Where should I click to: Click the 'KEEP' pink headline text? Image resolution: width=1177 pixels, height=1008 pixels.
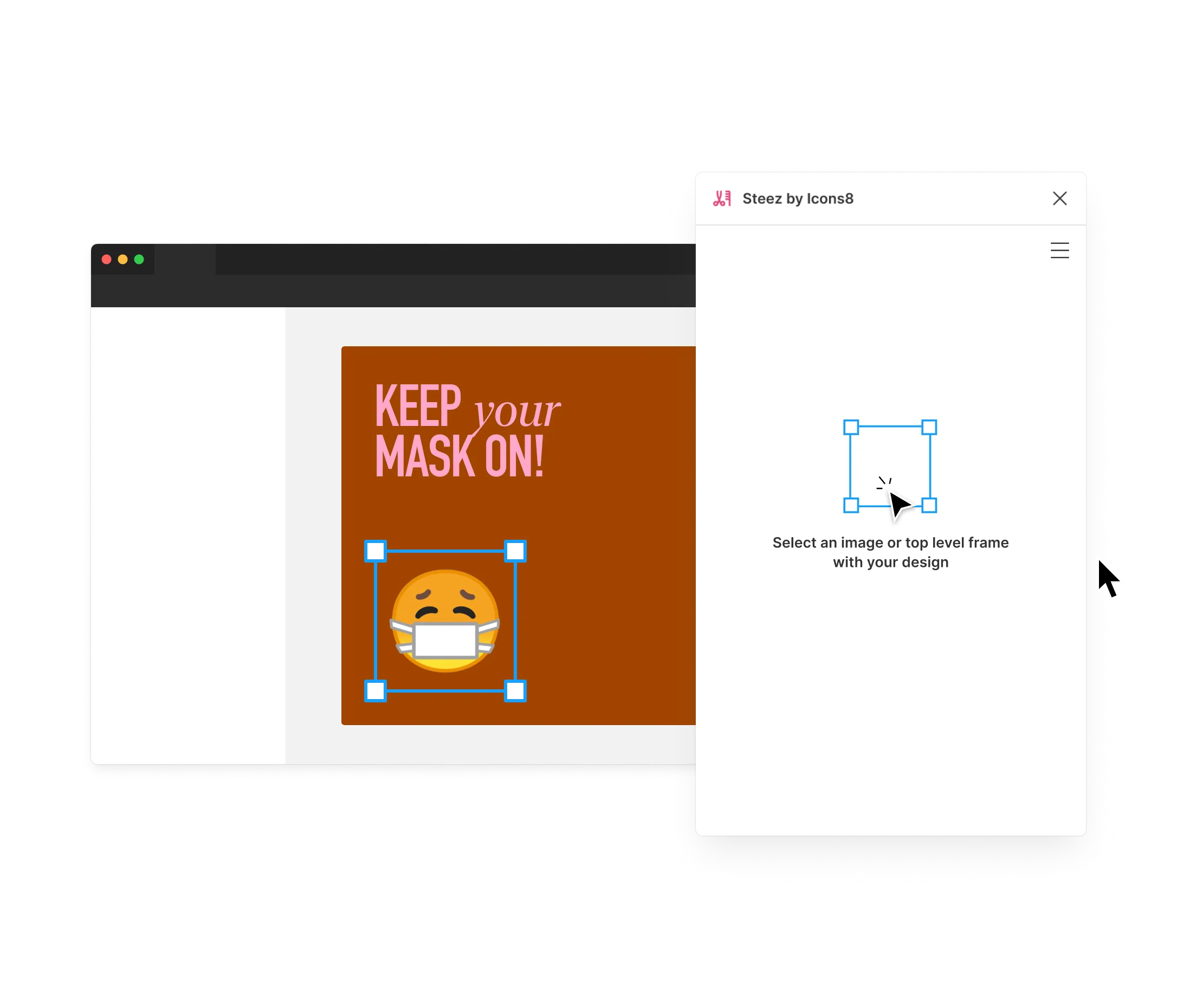(x=418, y=406)
